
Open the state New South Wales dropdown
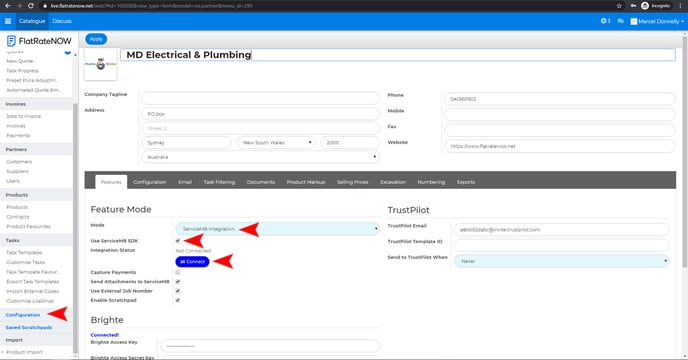276,143
